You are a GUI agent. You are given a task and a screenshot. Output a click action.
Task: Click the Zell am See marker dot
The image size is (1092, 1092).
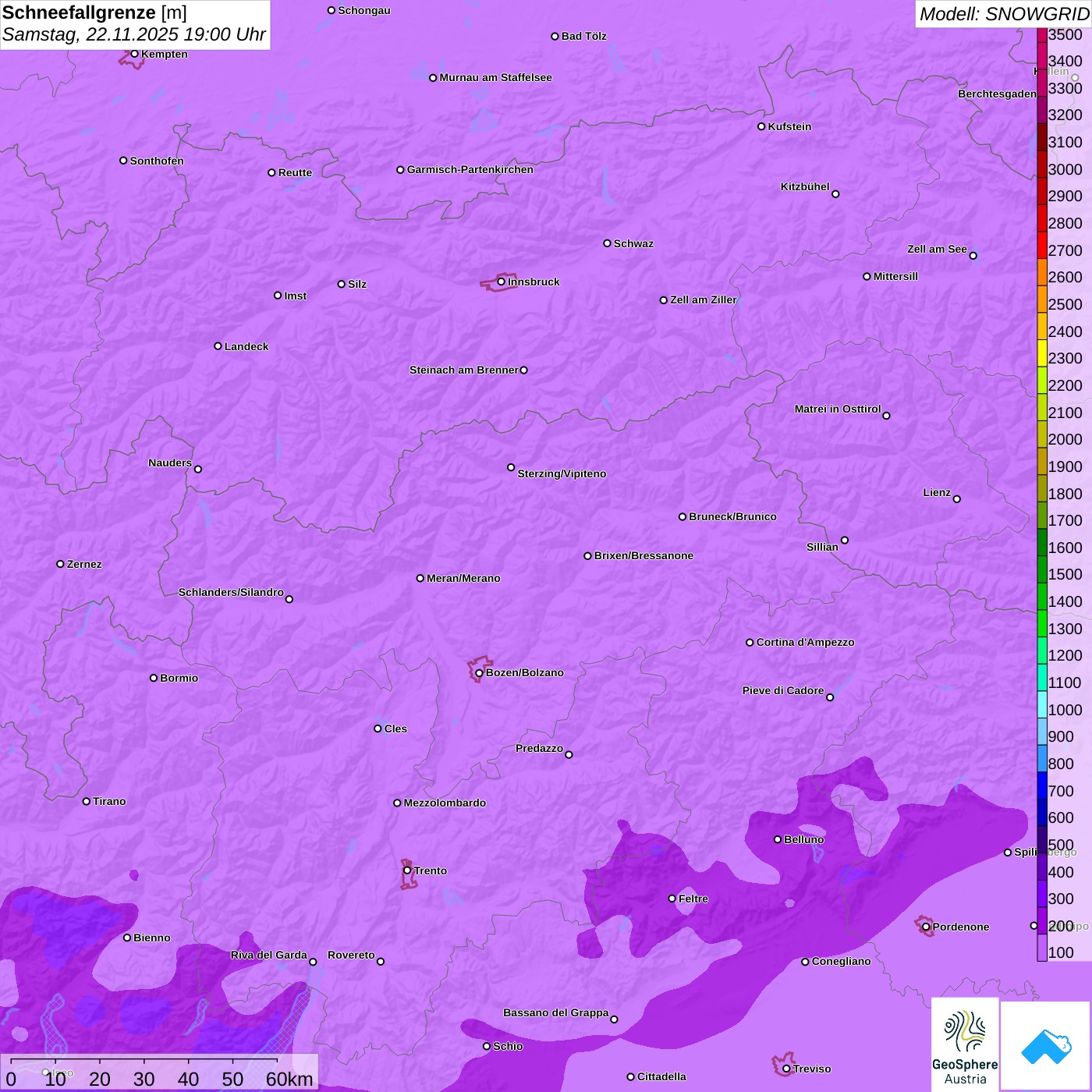973,256
